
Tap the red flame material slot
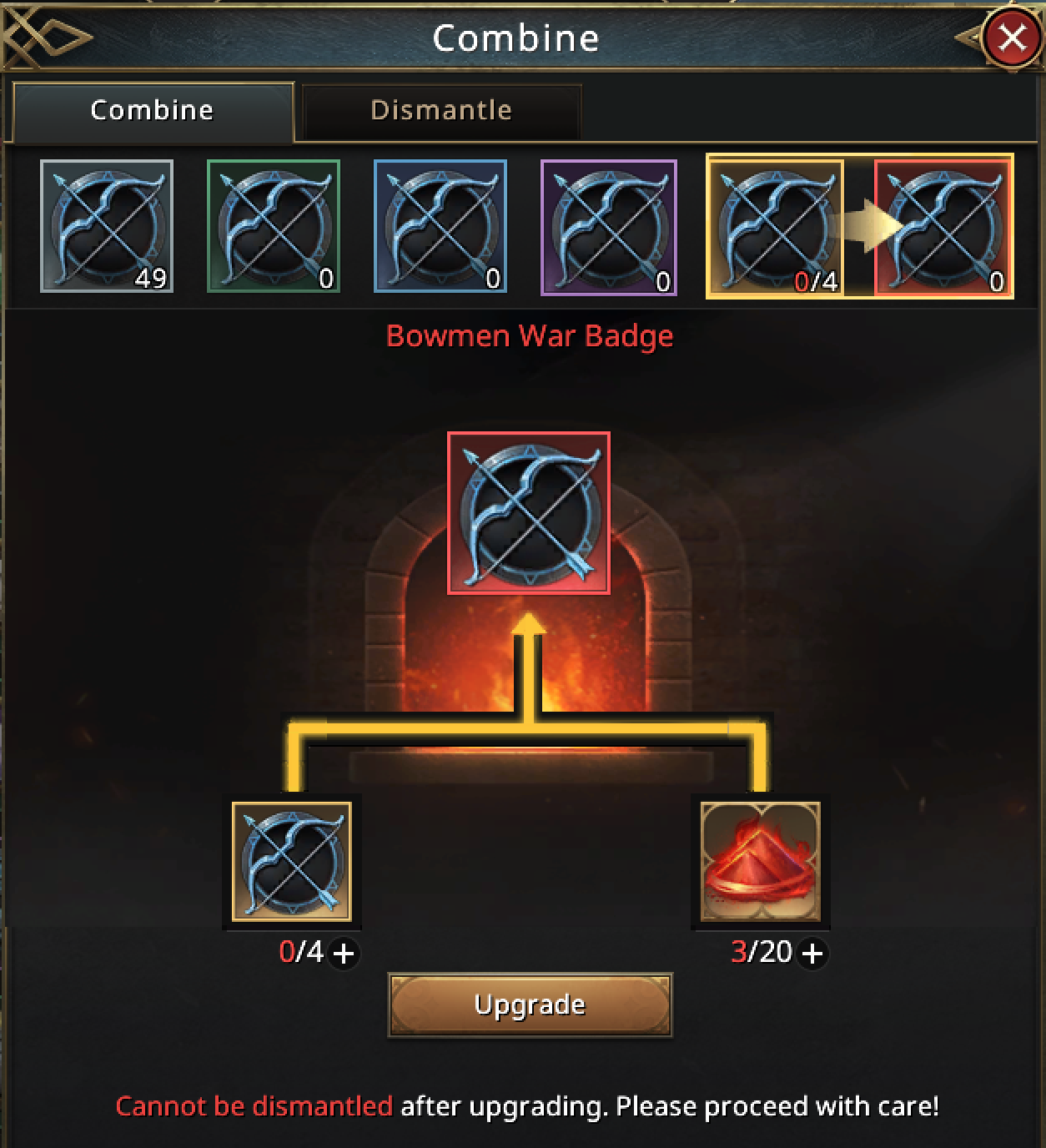pos(761,861)
